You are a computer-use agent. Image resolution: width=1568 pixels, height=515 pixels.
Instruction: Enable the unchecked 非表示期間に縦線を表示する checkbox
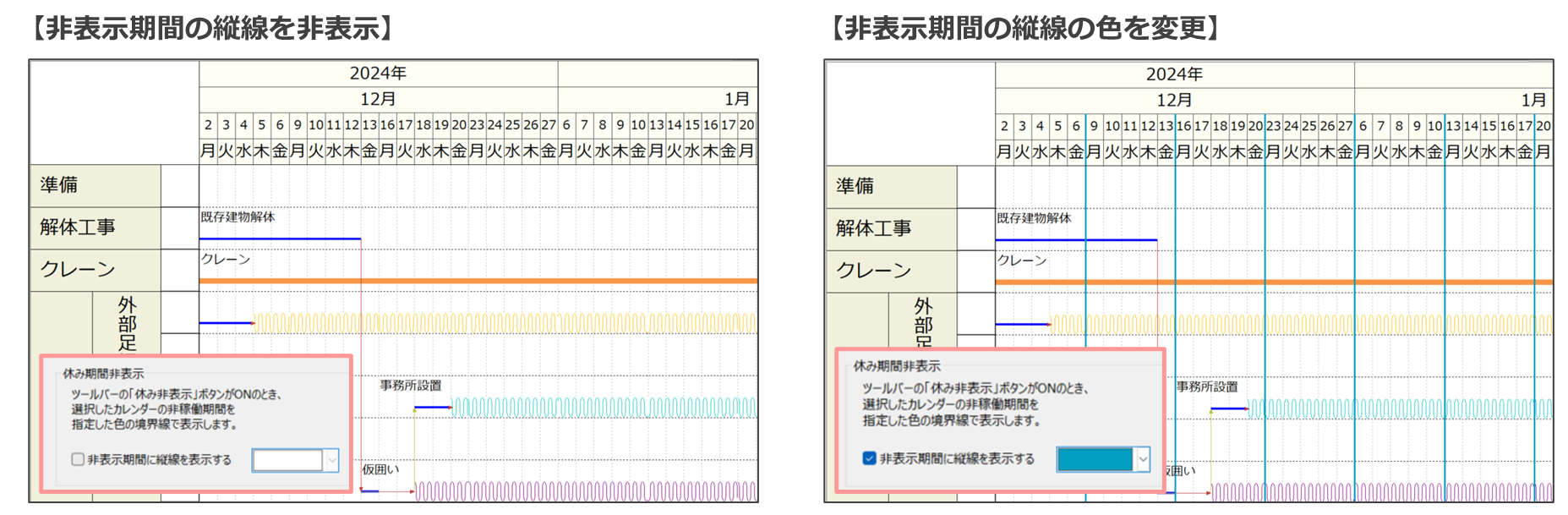[x=78, y=459]
